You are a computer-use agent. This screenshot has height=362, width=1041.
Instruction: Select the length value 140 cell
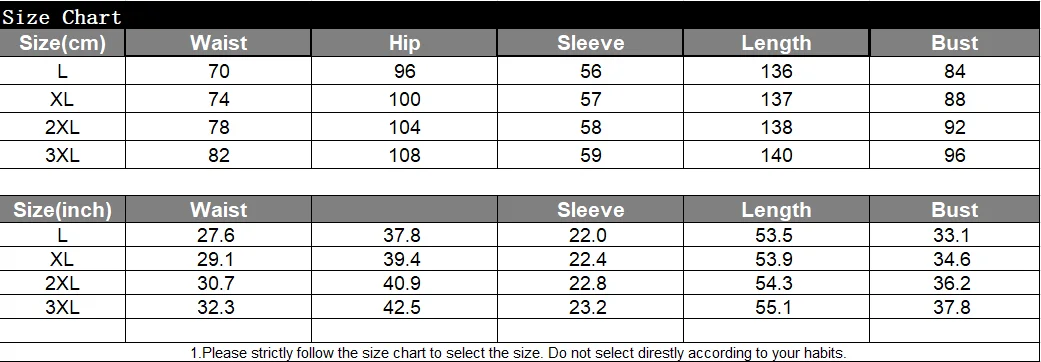tap(776, 155)
